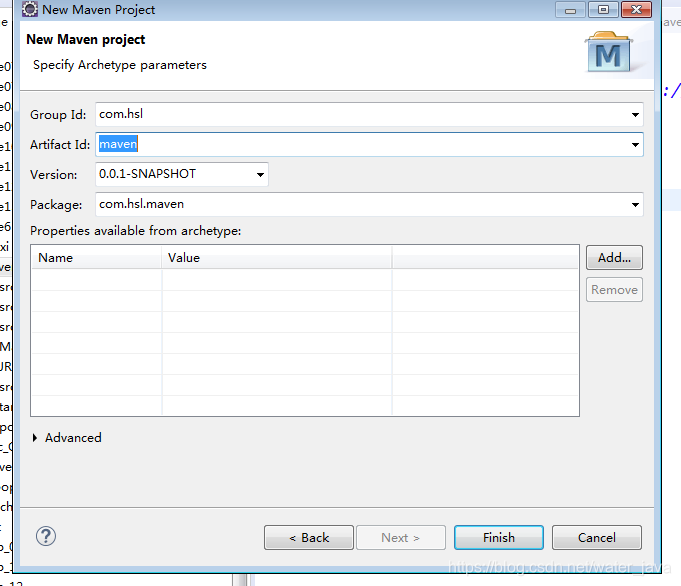Click the 'Specify Archetype parameters' text
The width and height of the screenshot is (681, 586).
(120, 65)
